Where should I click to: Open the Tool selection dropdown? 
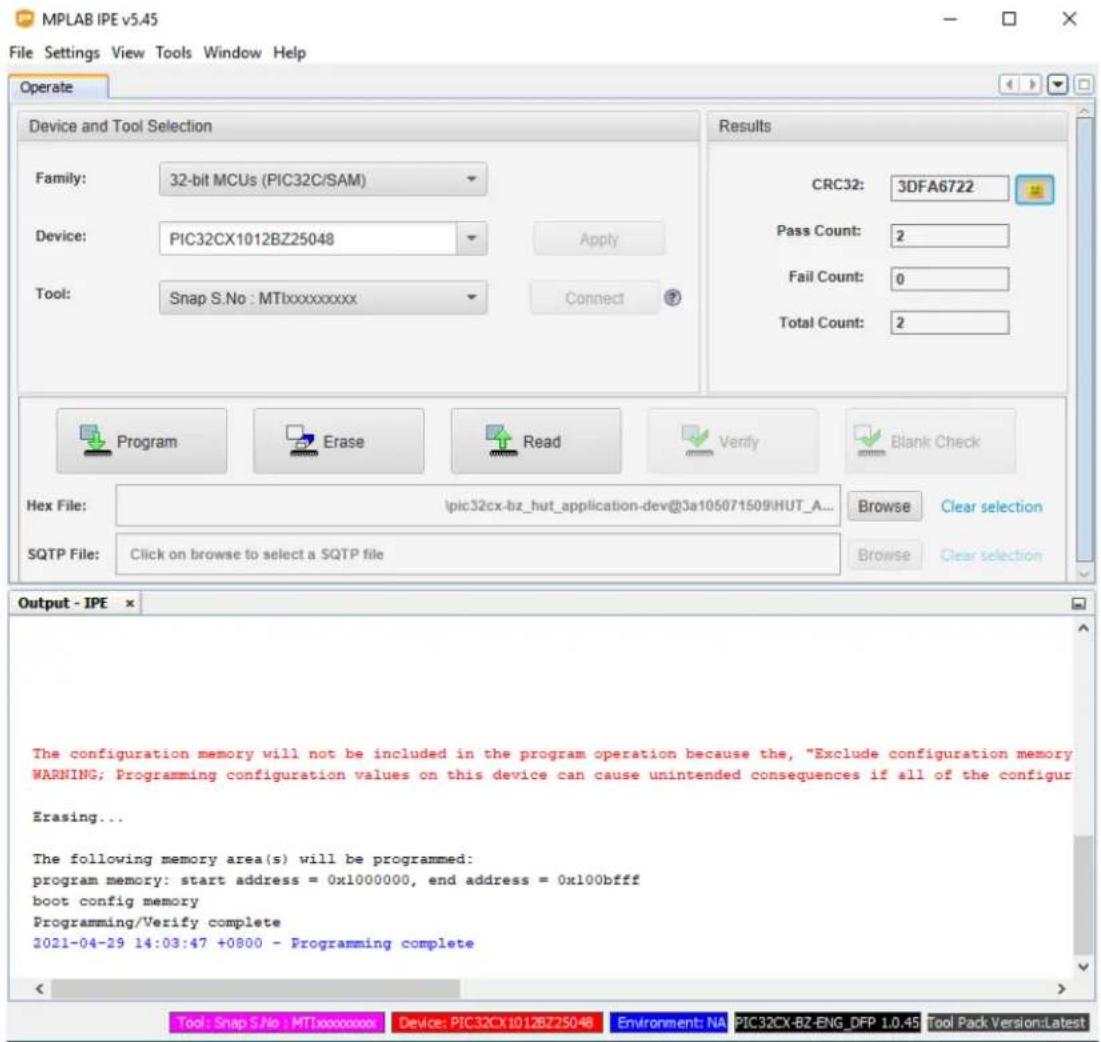[x=323, y=298]
